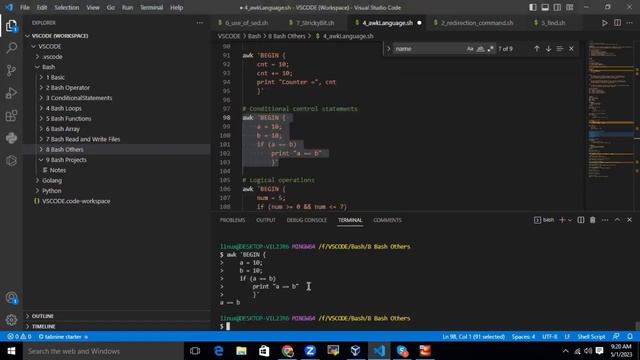Toggle bottom panel layout icon

tap(545, 7)
